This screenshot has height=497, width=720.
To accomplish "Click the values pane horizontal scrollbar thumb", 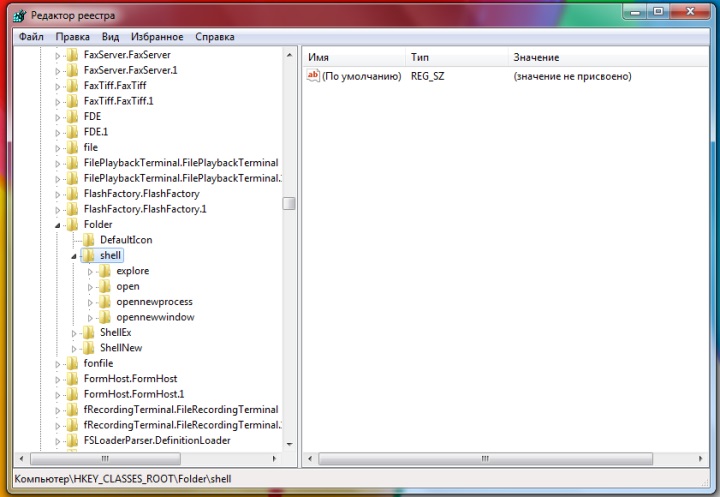I will click(x=485, y=458).
